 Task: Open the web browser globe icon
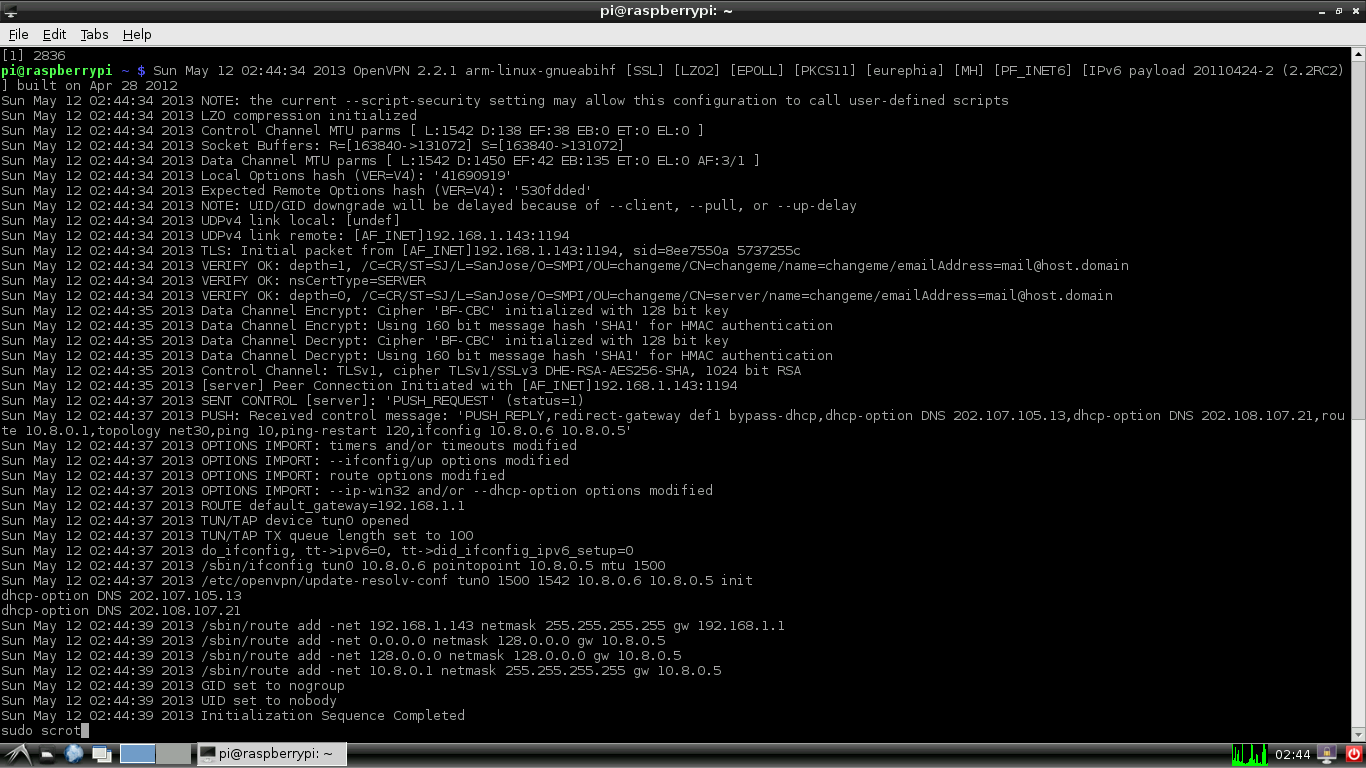pos(74,754)
